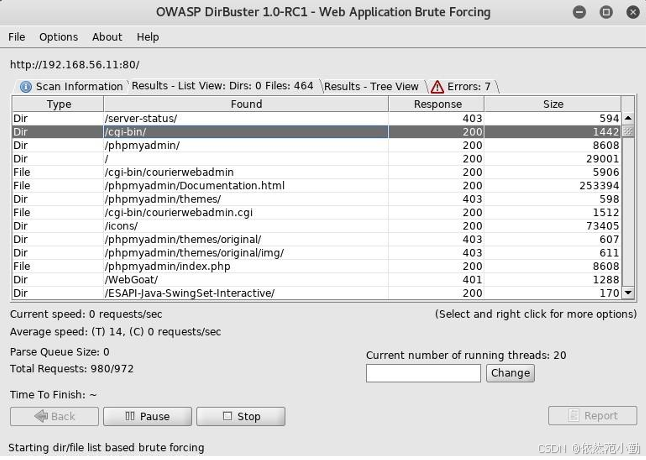Sort results by the Type column header
646x460 pixels.
point(58,104)
